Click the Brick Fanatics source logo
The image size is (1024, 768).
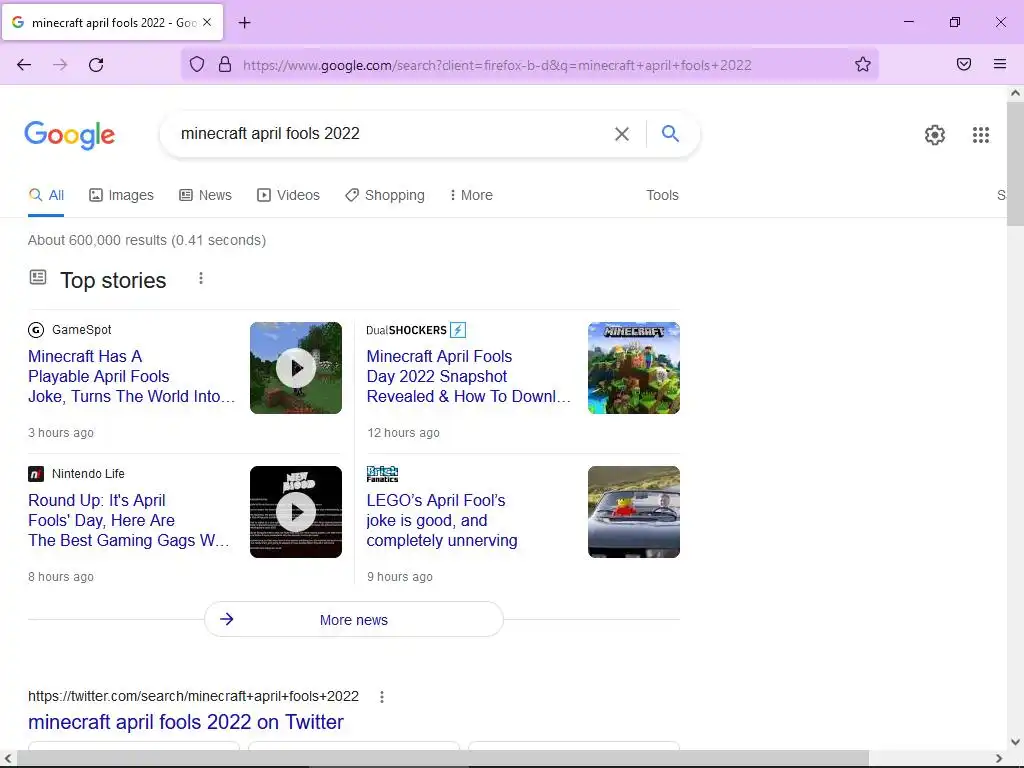click(383, 473)
